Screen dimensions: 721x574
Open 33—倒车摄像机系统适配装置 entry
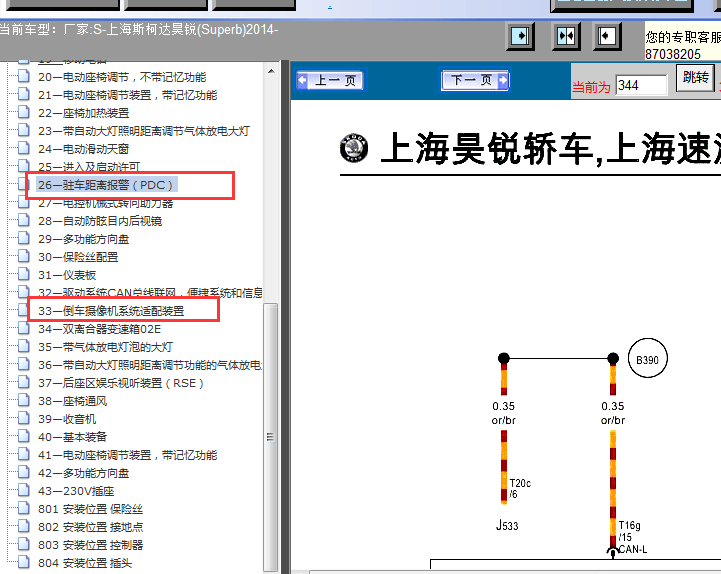pyautogui.click(x=111, y=311)
